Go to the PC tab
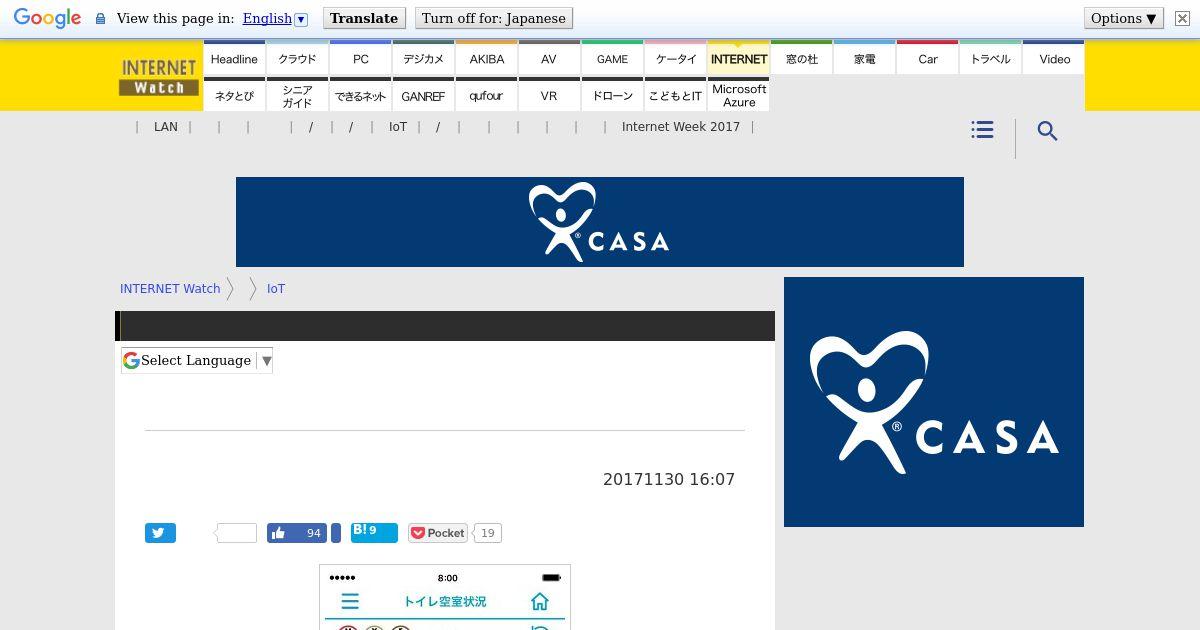 pyautogui.click(x=361, y=59)
